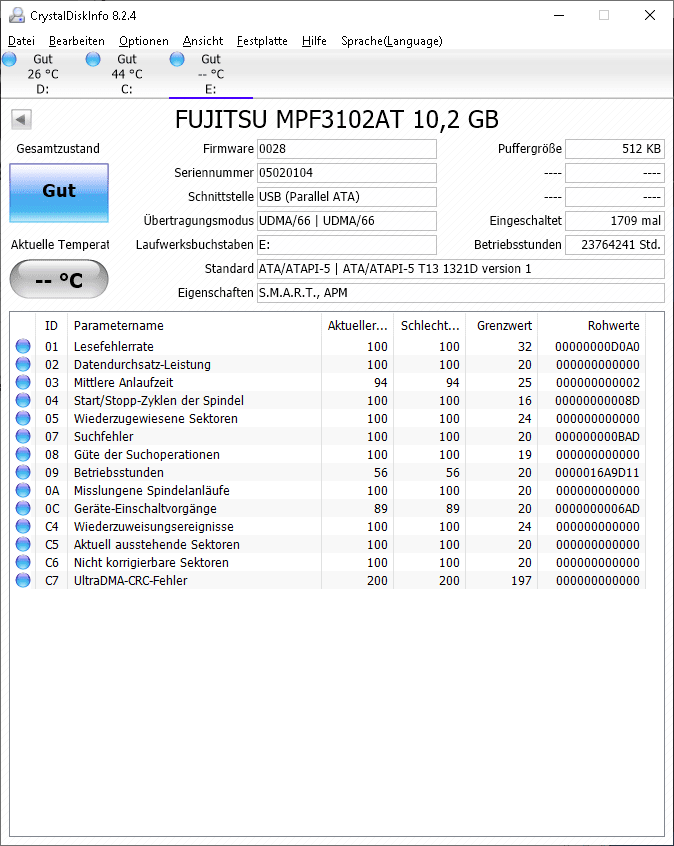Image resolution: width=674 pixels, height=846 pixels.
Task: Switch to the C: drive tab at 44 °C
Action: 127,74
